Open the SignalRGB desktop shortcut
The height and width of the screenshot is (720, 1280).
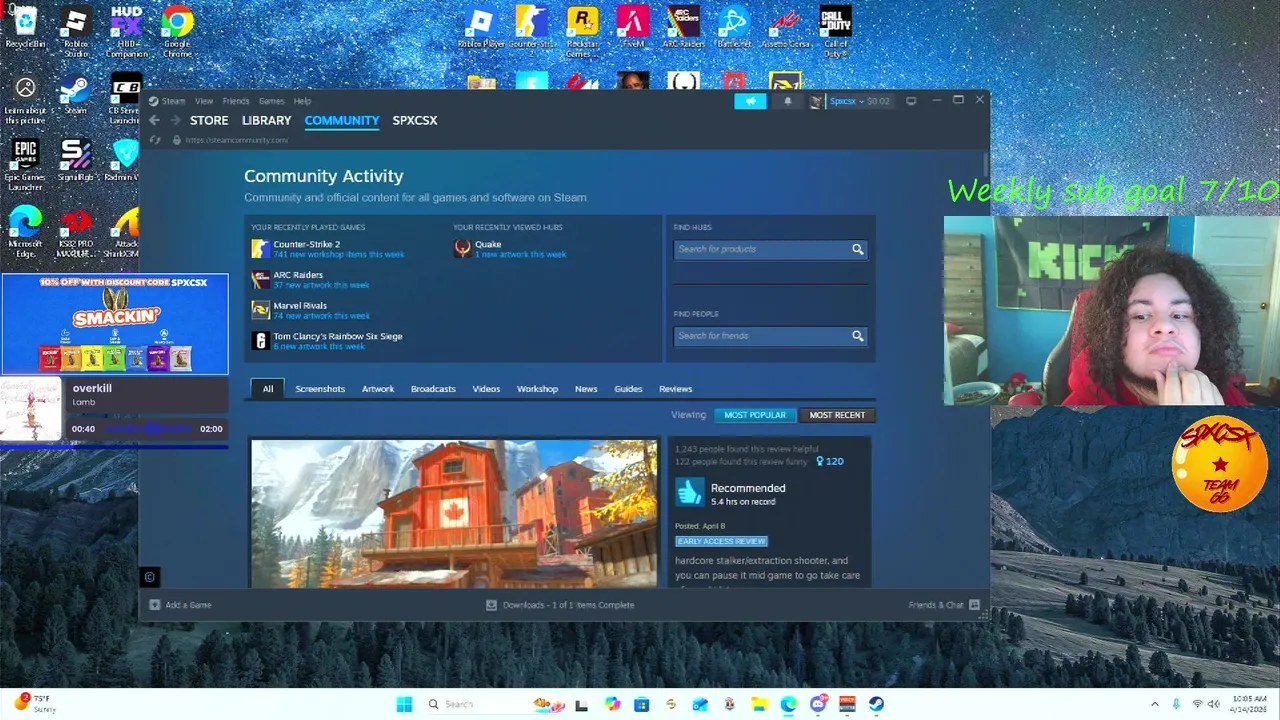click(x=76, y=160)
